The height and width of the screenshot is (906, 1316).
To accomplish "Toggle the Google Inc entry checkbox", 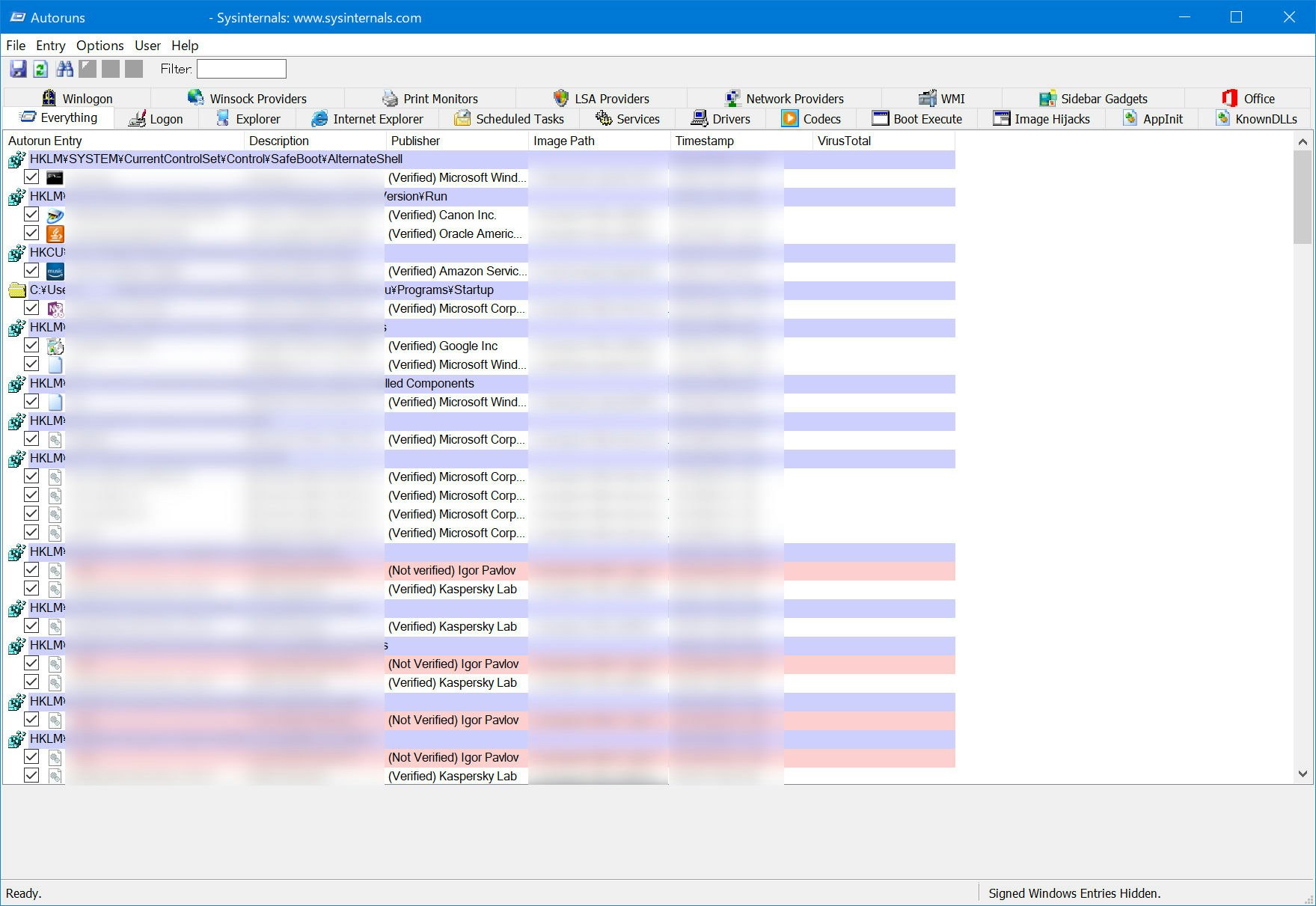I will [x=31, y=346].
